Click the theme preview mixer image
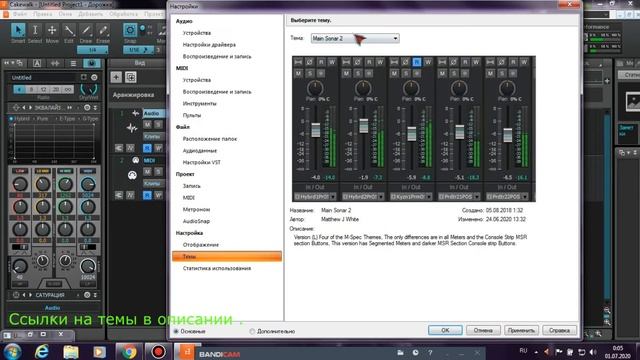The image size is (640, 360). tap(414, 129)
